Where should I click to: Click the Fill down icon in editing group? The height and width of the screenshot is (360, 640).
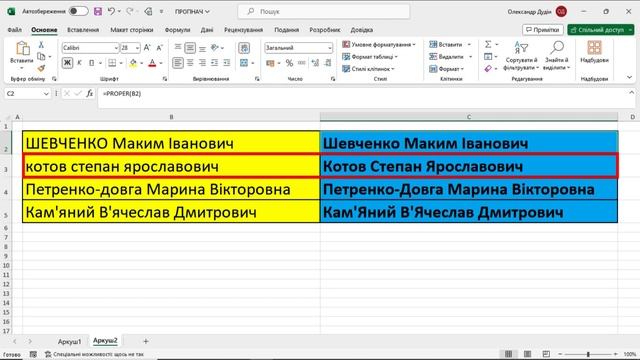(x=488, y=56)
